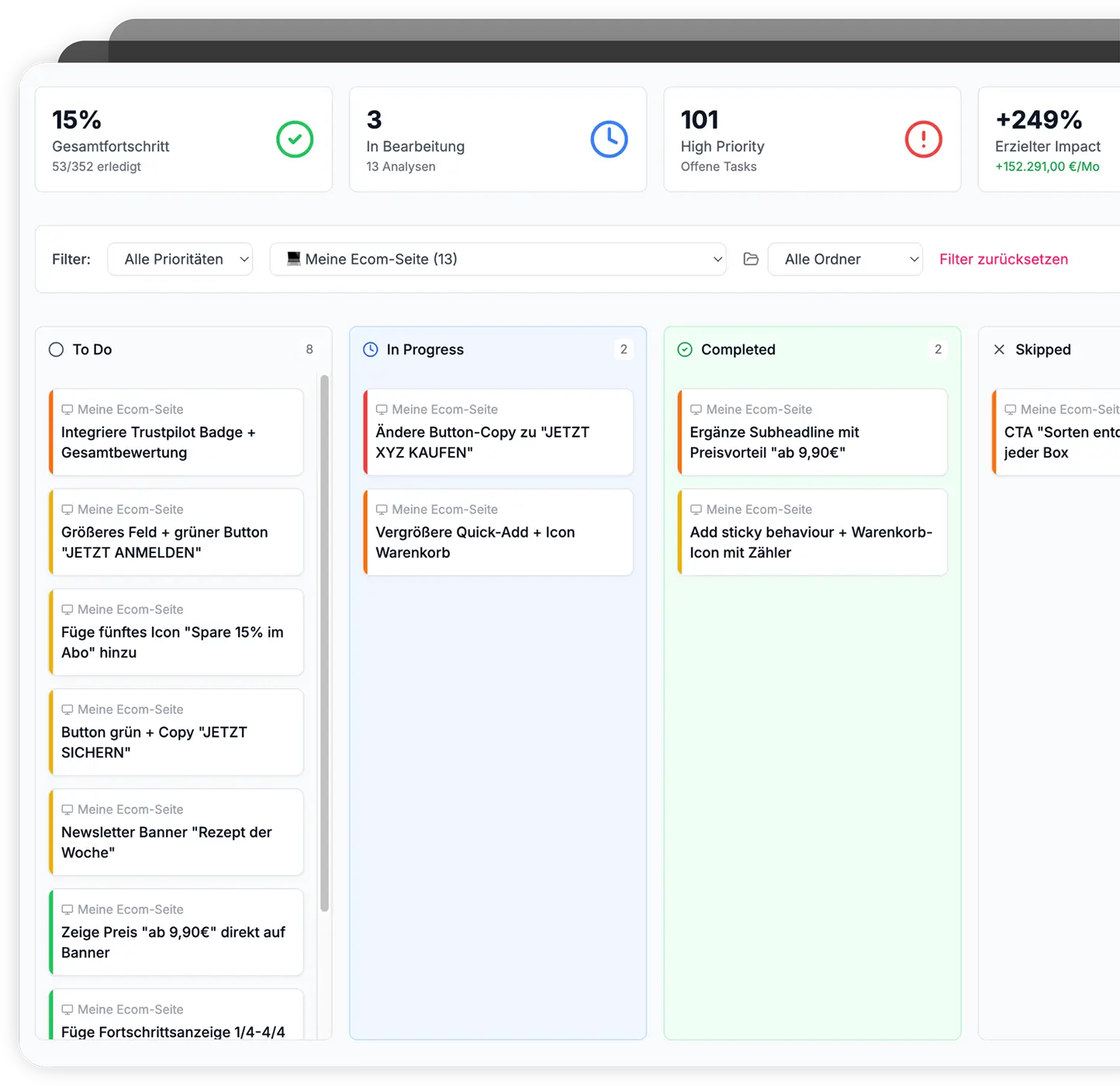
Task: Click the red exclamation icon on High Priority card
Action: (923, 139)
